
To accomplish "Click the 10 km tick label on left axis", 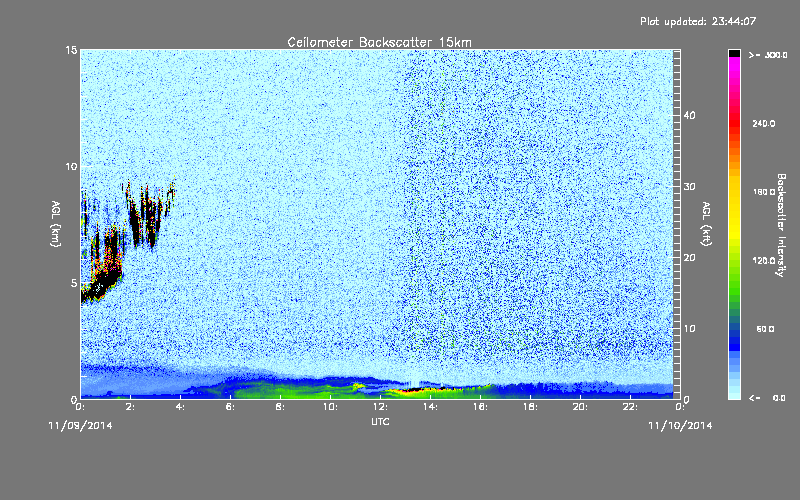I will (x=71, y=167).
